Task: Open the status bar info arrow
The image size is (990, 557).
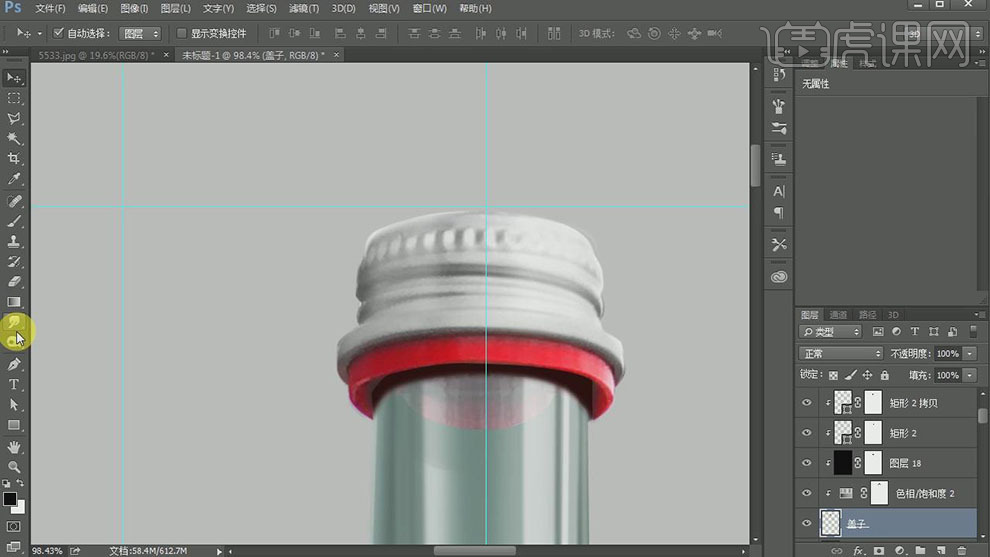Action: pyautogui.click(x=218, y=551)
